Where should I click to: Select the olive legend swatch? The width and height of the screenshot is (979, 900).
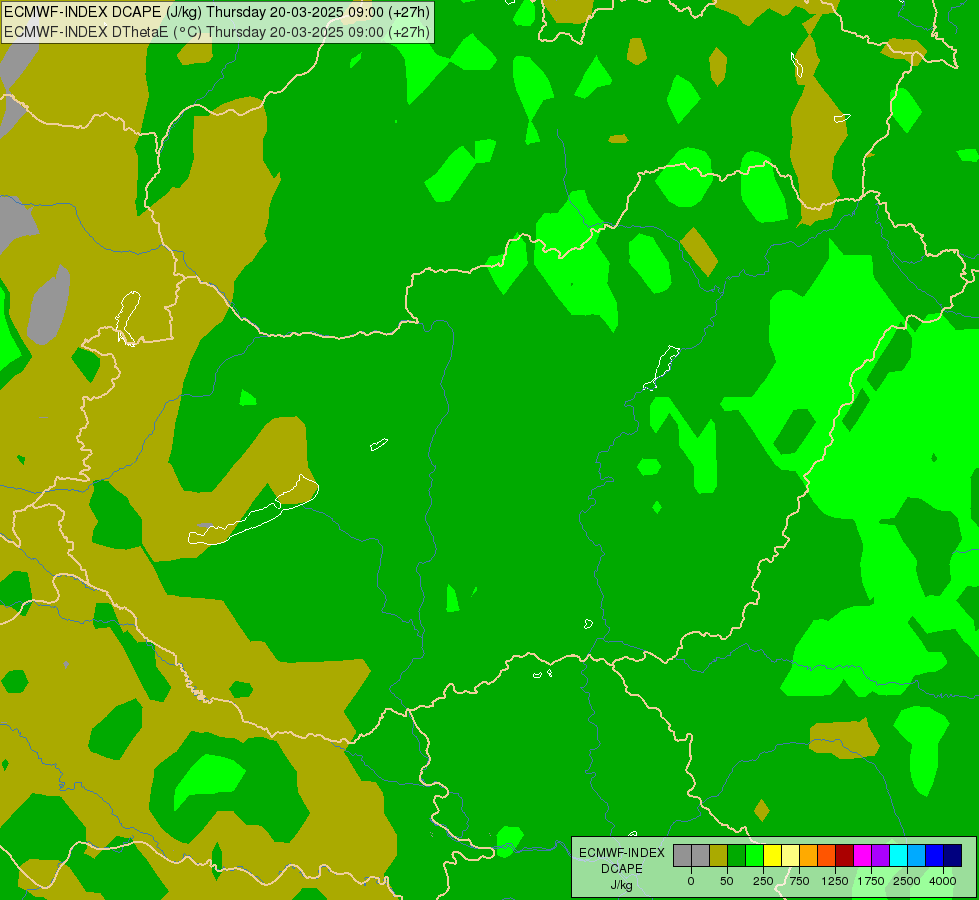pos(719,855)
